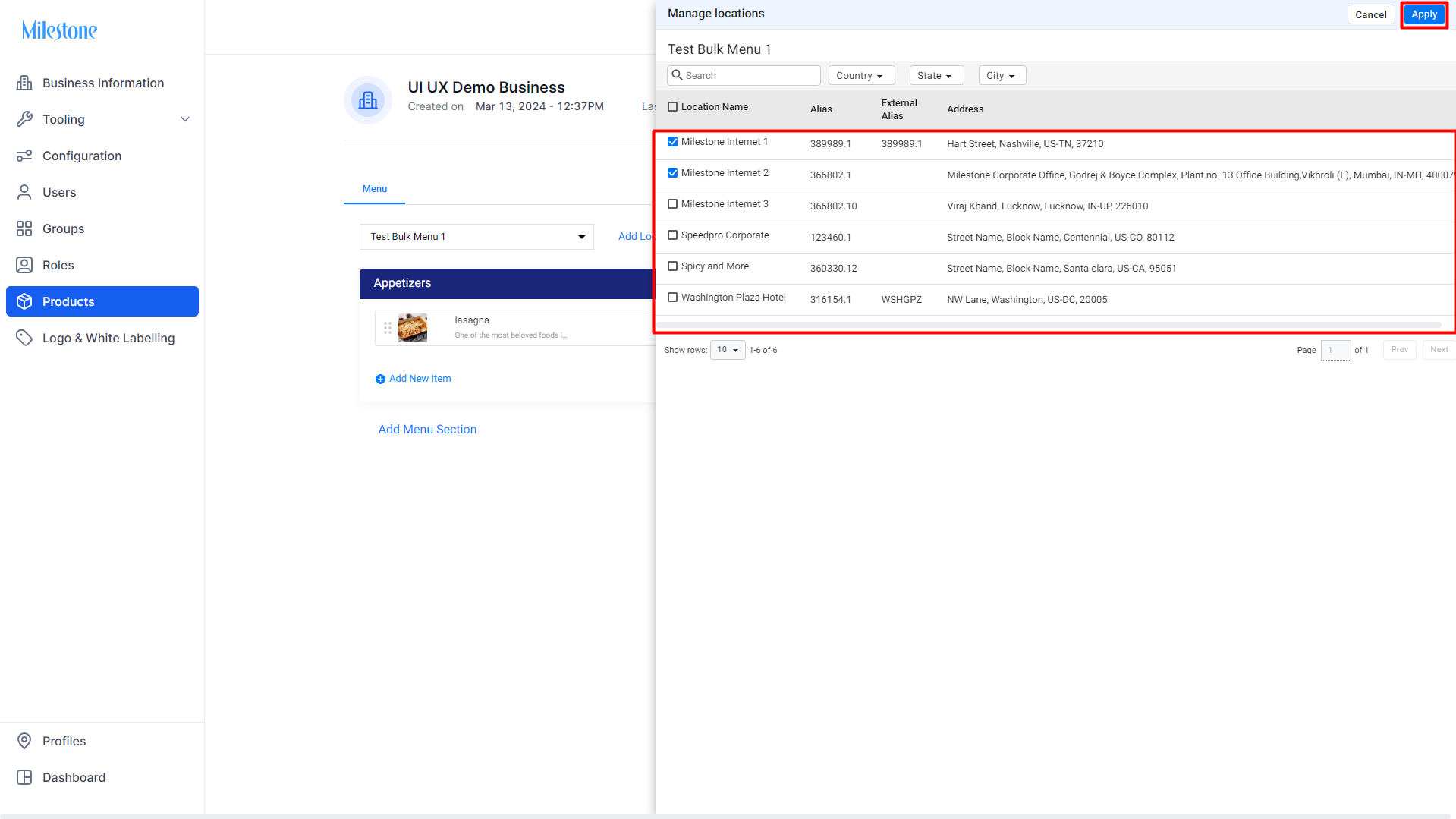Check the Washington Plaza Hotel checkbox
This screenshot has height=819, width=1456.
click(672, 298)
